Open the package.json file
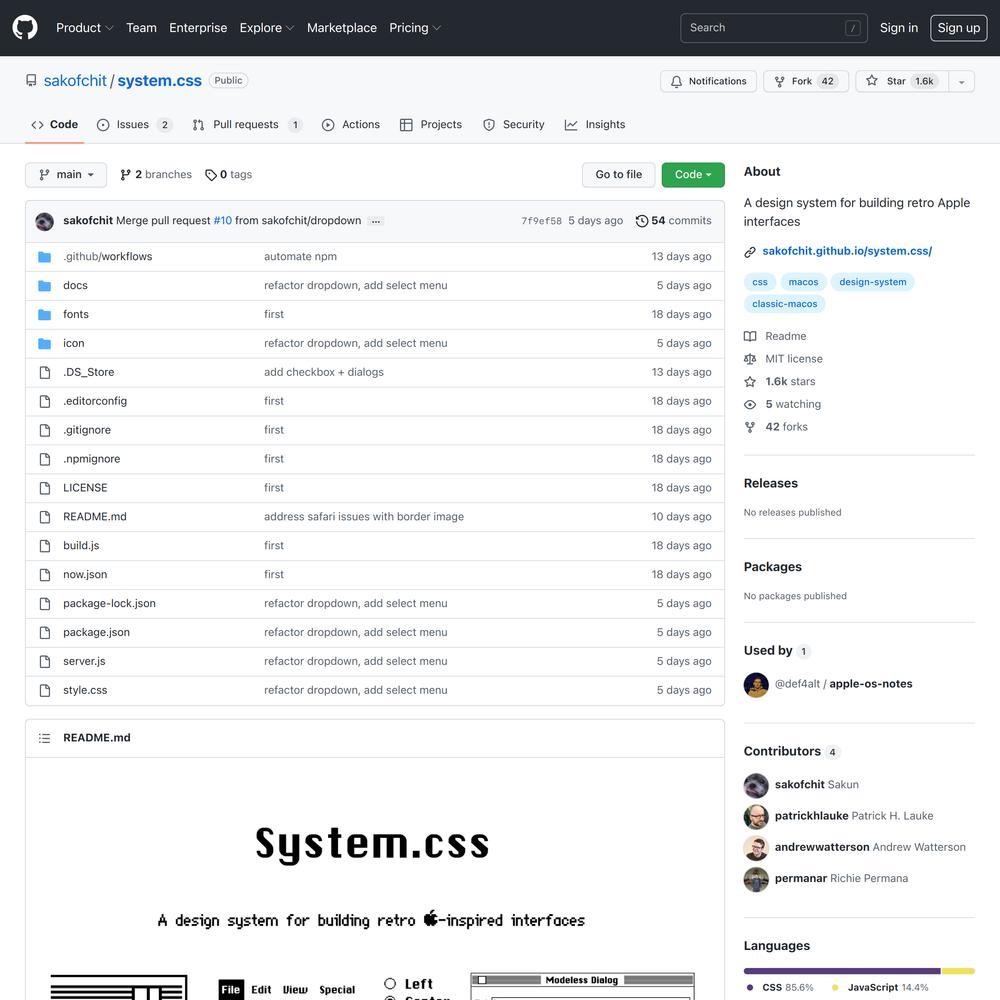The width and height of the screenshot is (1000, 1000). (x=96, y=633)
